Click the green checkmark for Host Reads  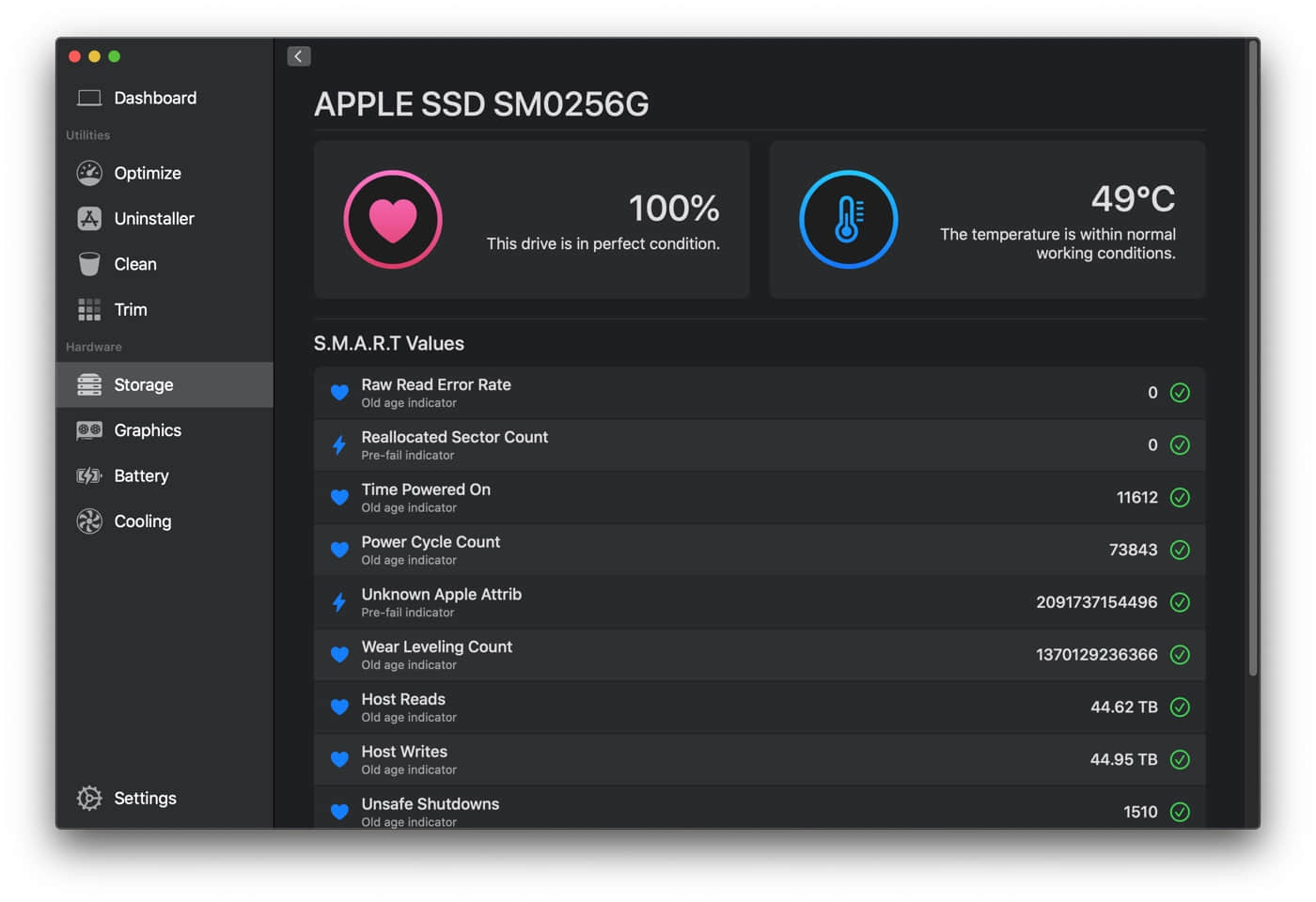[x=1180, y=708]
